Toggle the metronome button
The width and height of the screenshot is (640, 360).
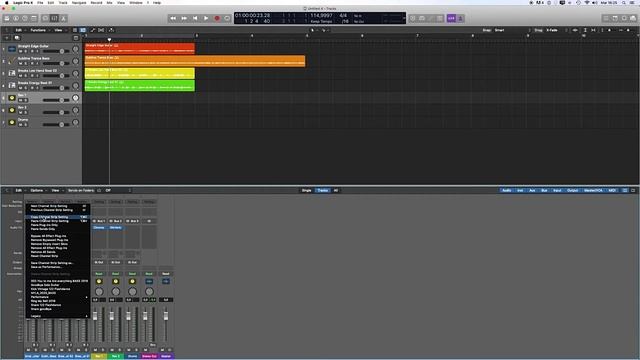coord(460,18)
